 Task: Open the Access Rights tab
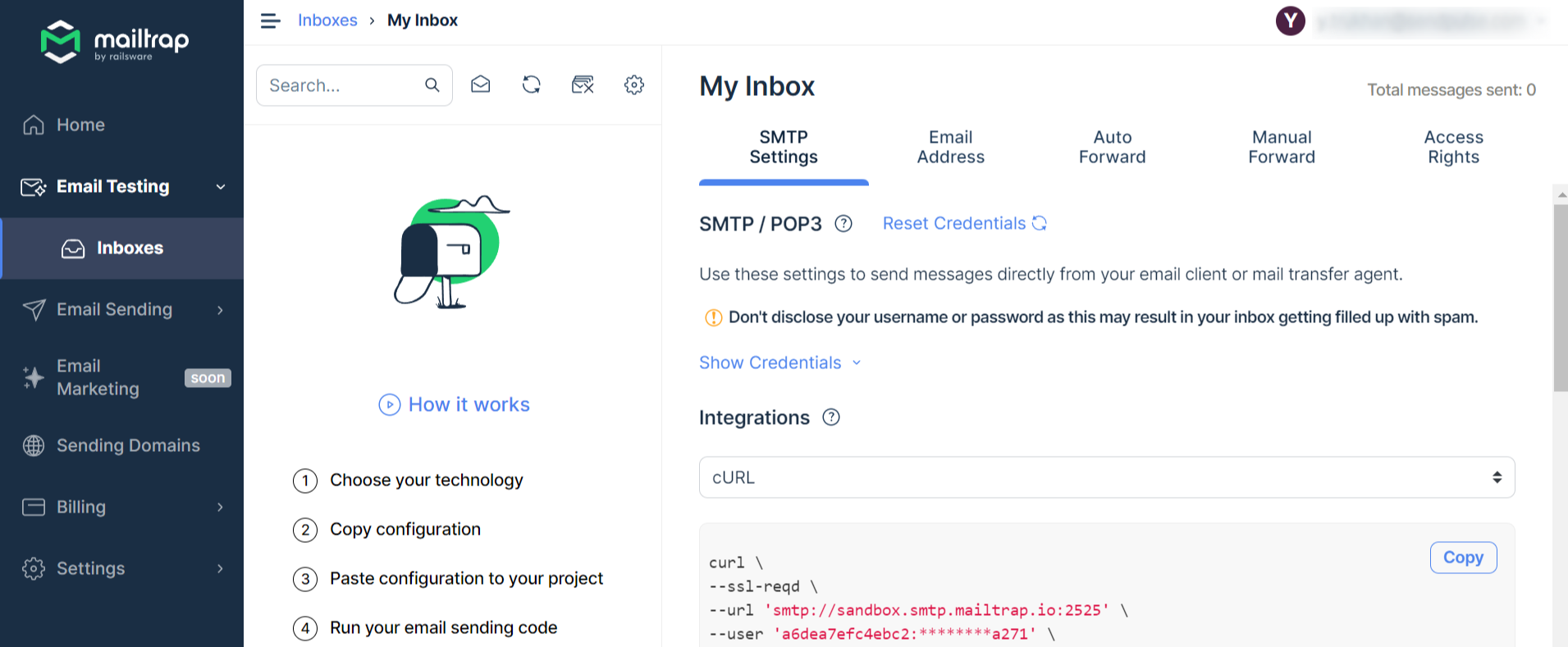(1453, 148)
